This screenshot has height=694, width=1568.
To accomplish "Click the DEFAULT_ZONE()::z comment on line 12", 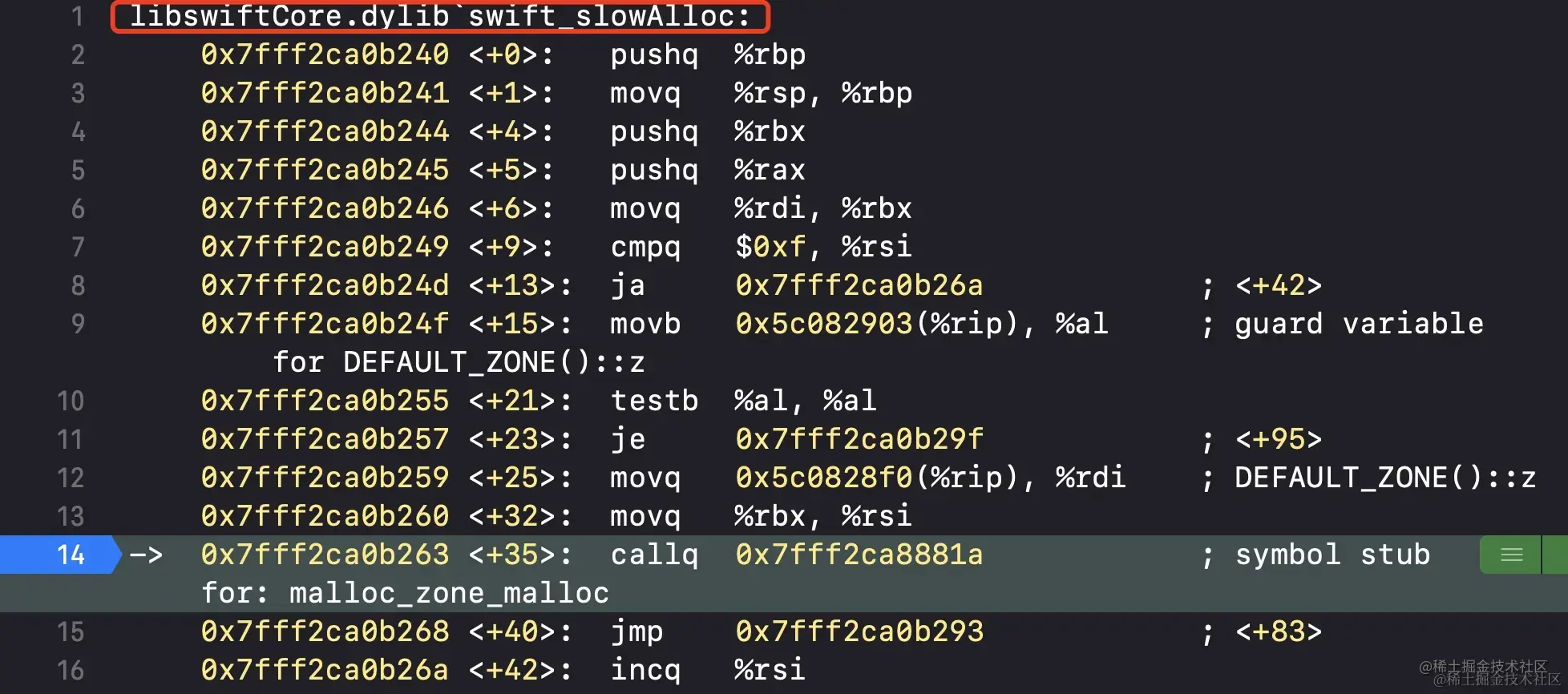I will [x=1385, y=478].
